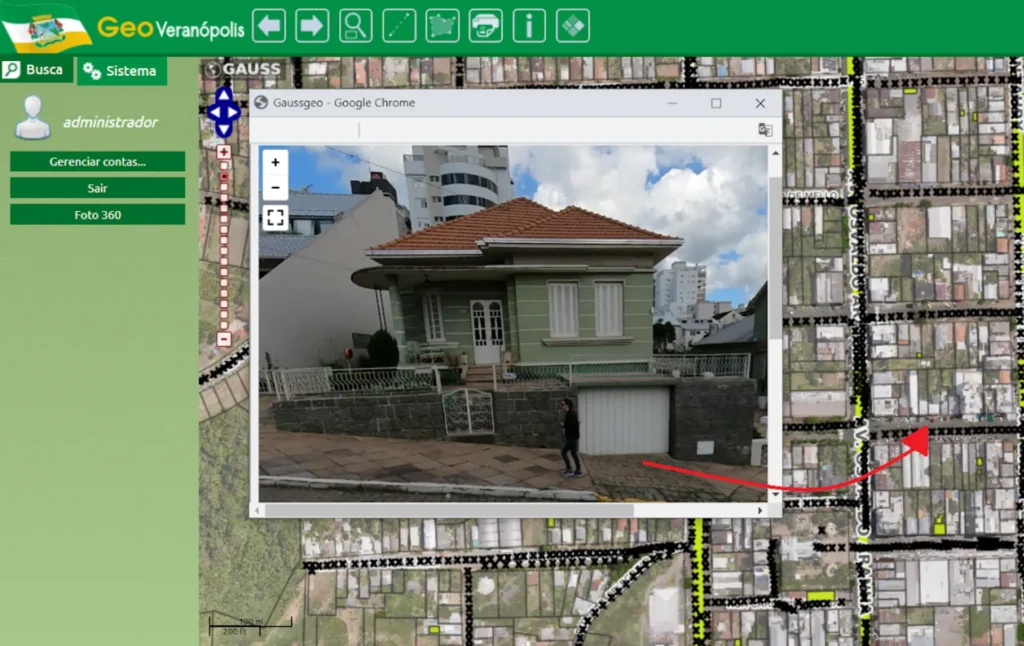
Task: Zoom out on the 360 photo
Action: [275, 187]
